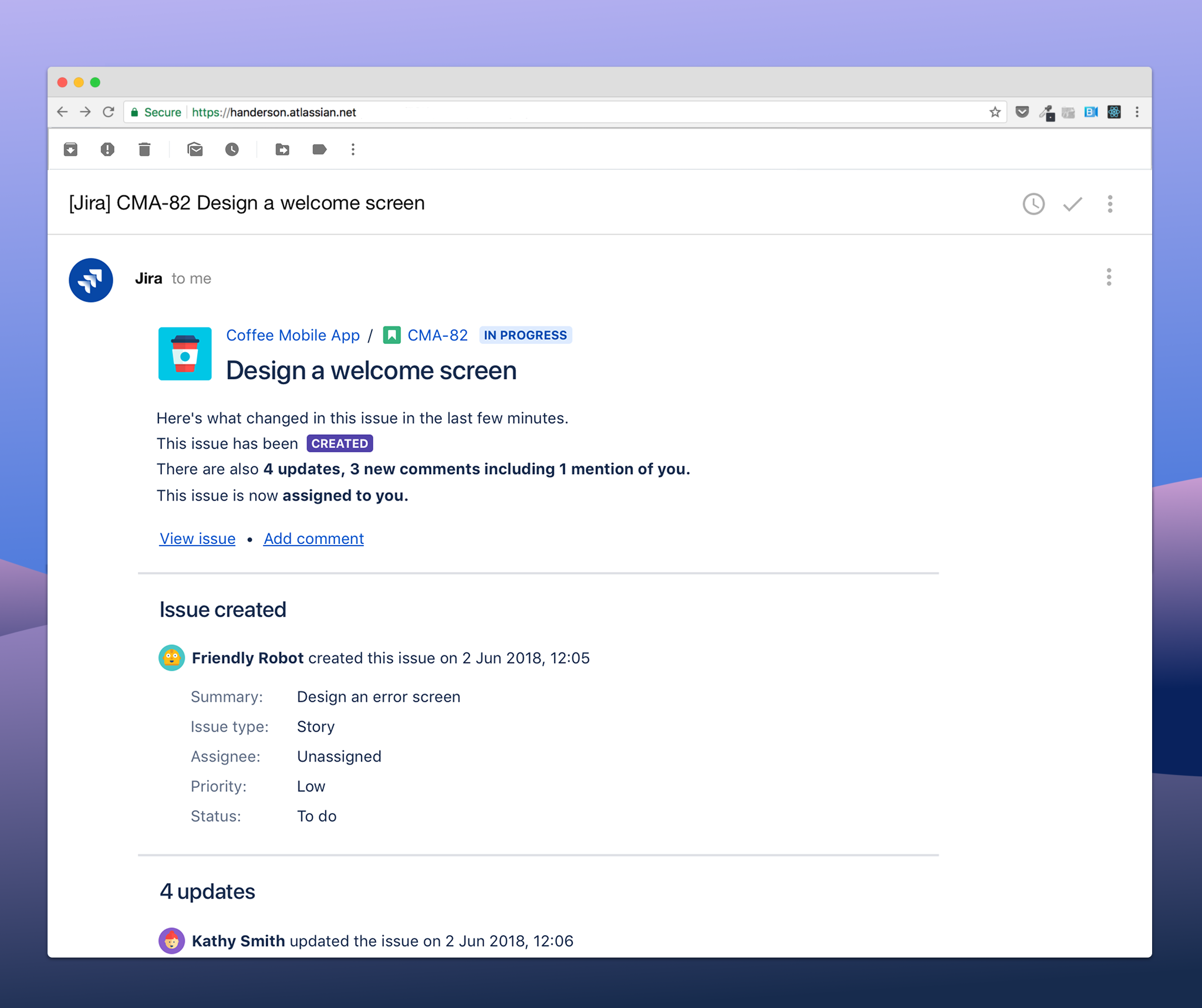Open View issue link
The image size is (1202, 1008).
tap(197, 538)
